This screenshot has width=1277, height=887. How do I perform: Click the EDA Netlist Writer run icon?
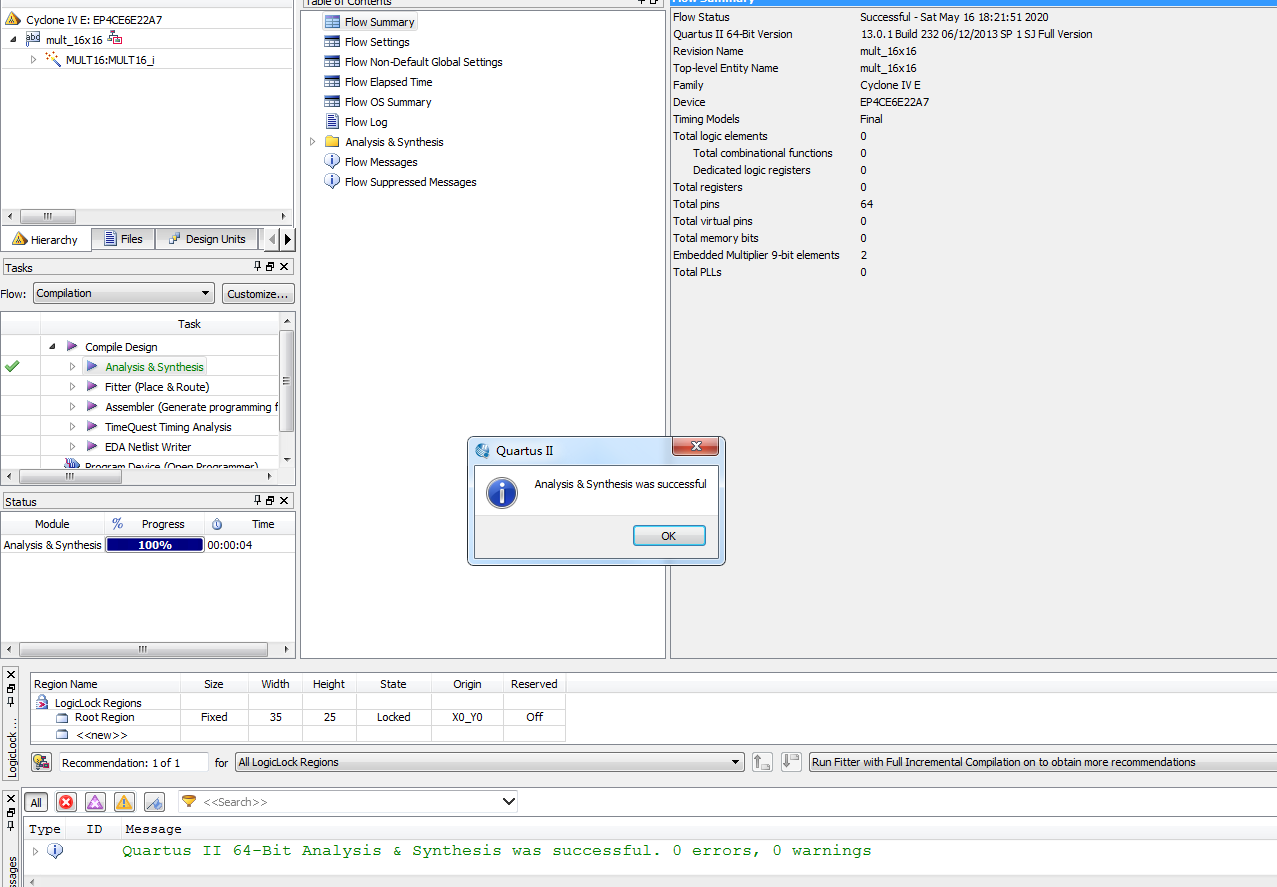[92, 447]
